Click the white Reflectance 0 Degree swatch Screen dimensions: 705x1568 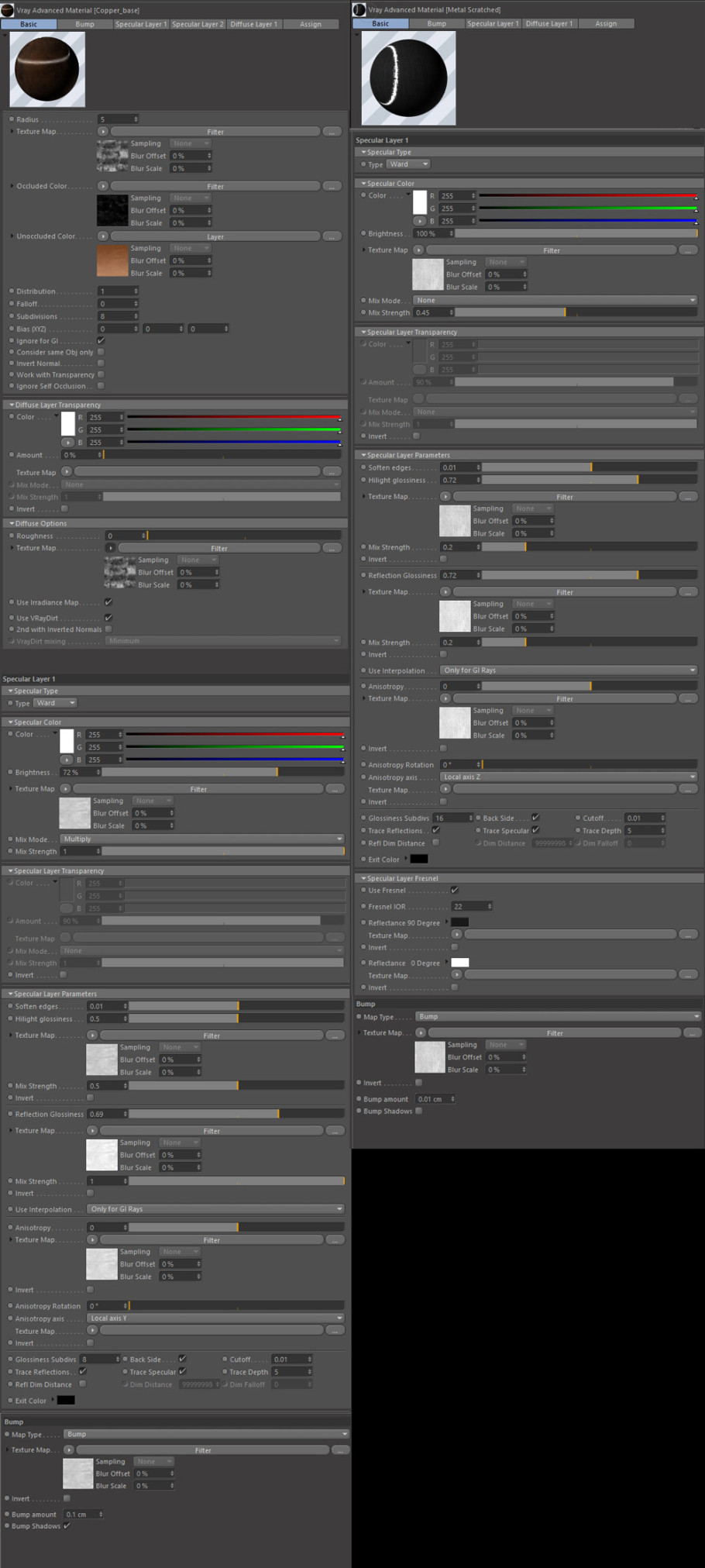pyautogui.click(x=460, y=963)
